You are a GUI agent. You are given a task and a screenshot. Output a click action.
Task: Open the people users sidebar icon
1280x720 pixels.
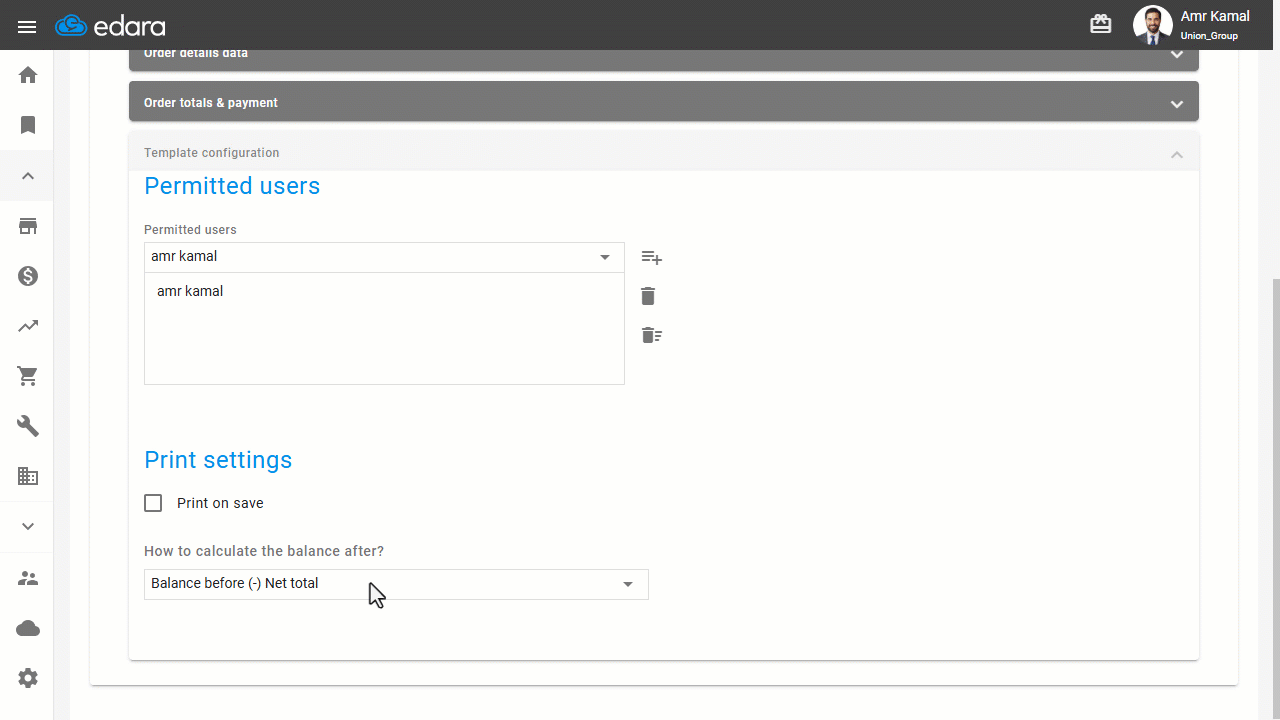[x=28, y=578]
